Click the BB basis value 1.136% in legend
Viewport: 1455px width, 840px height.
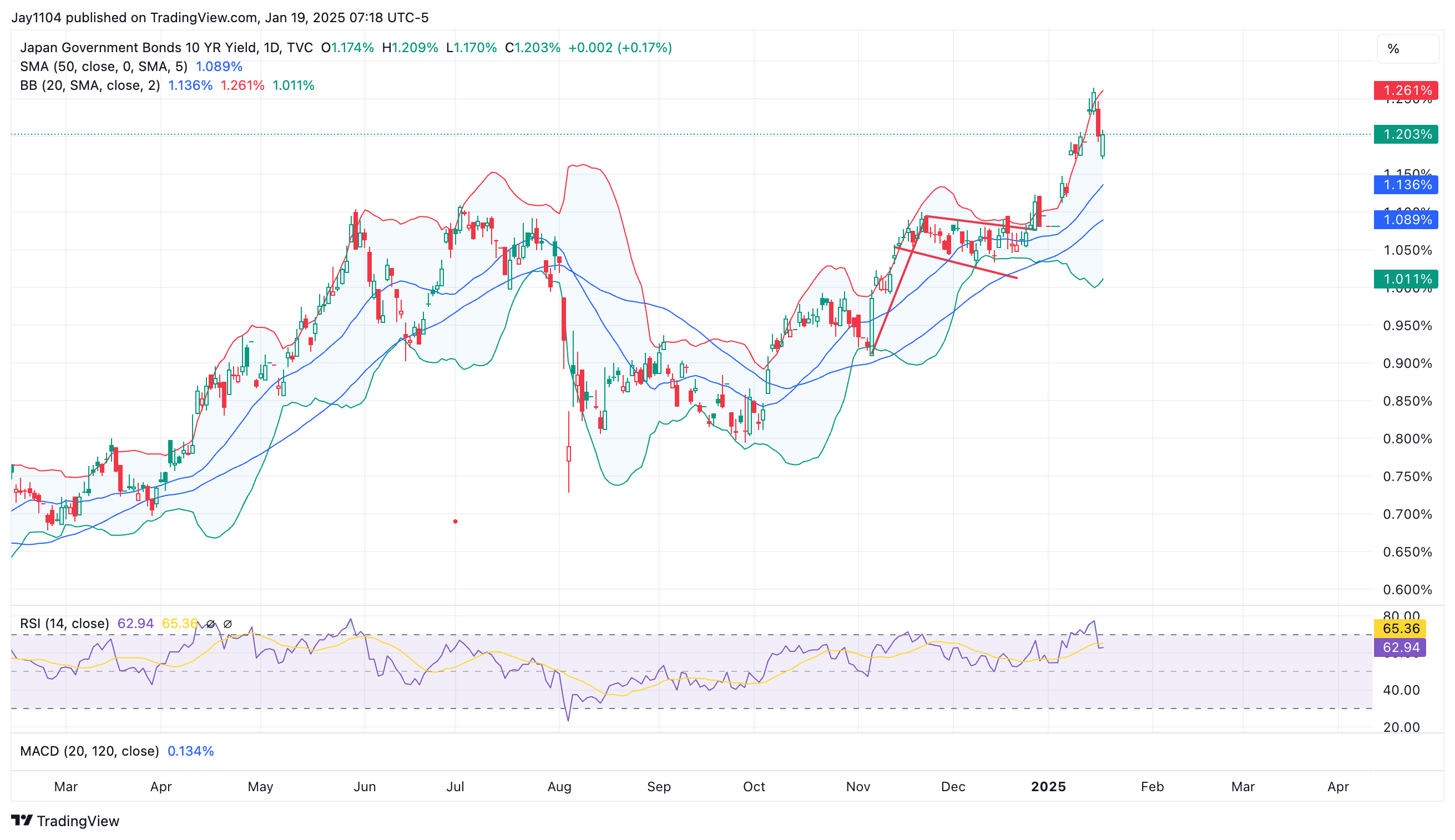(x=190, y=85)
